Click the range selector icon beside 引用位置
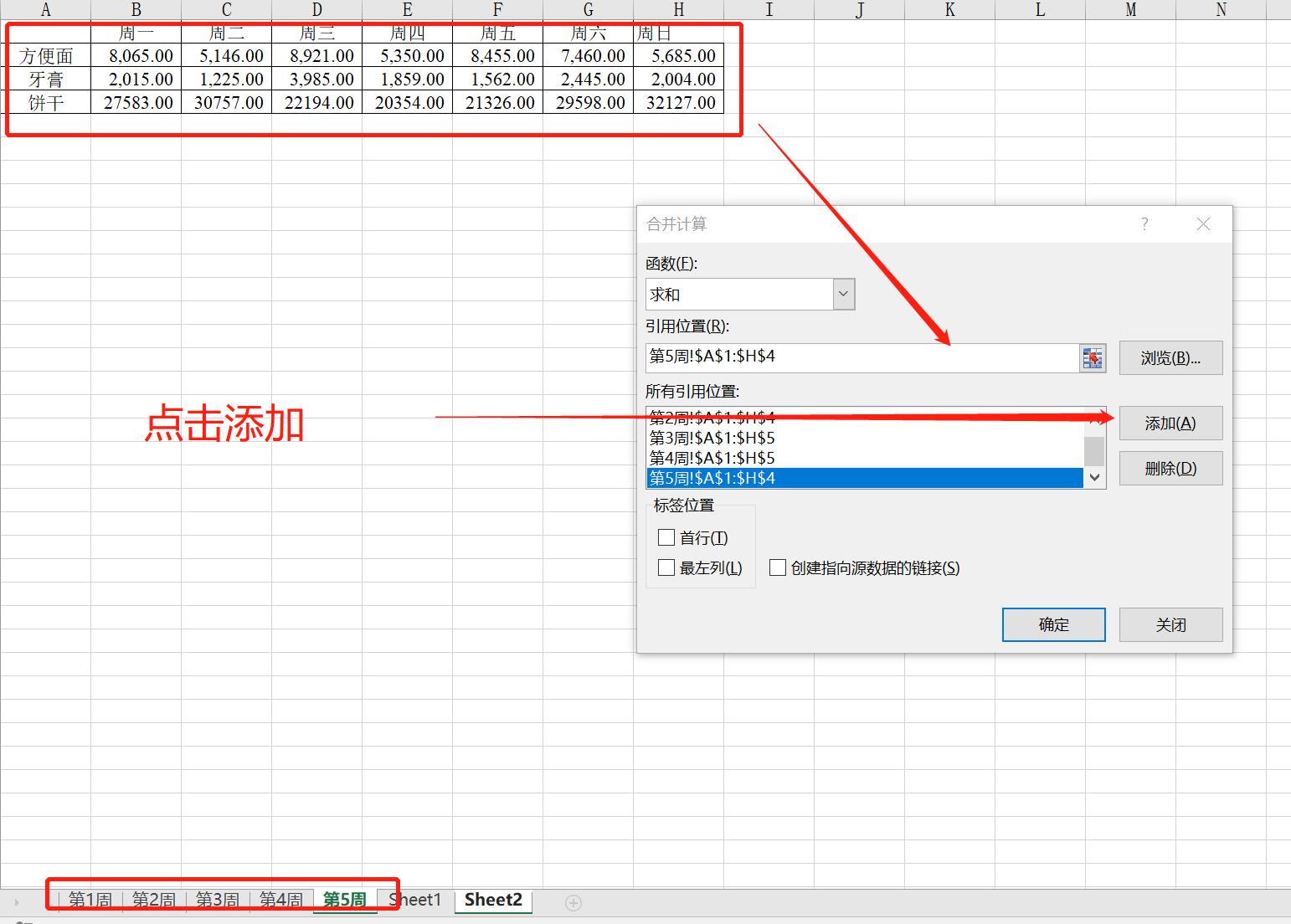 [x=1092, y=357]
